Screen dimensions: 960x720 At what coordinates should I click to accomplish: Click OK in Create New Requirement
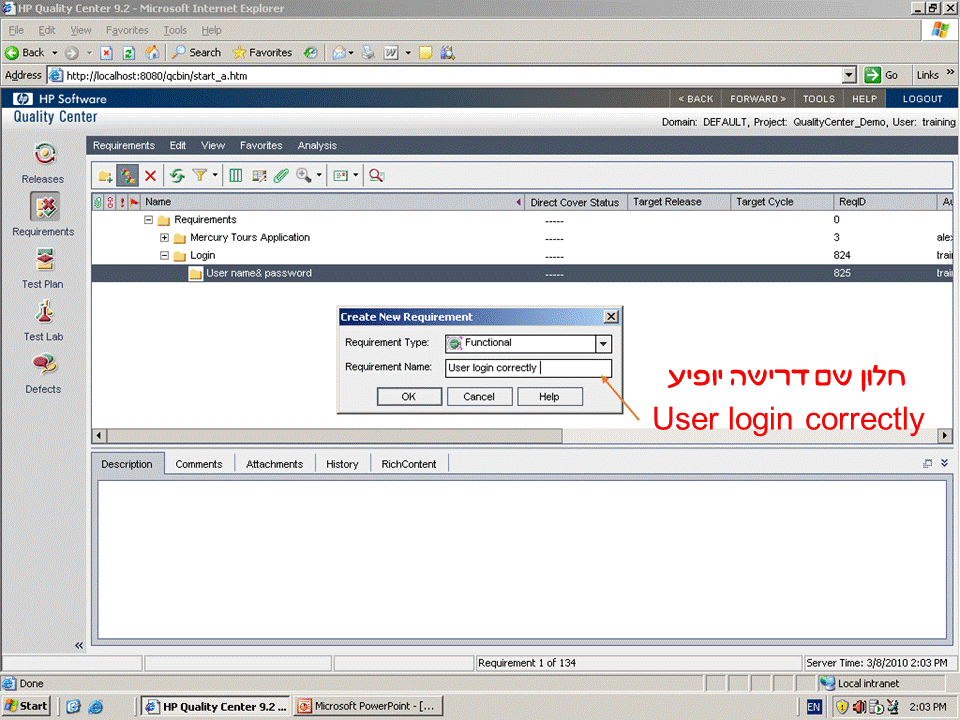[x=409, y=397]
